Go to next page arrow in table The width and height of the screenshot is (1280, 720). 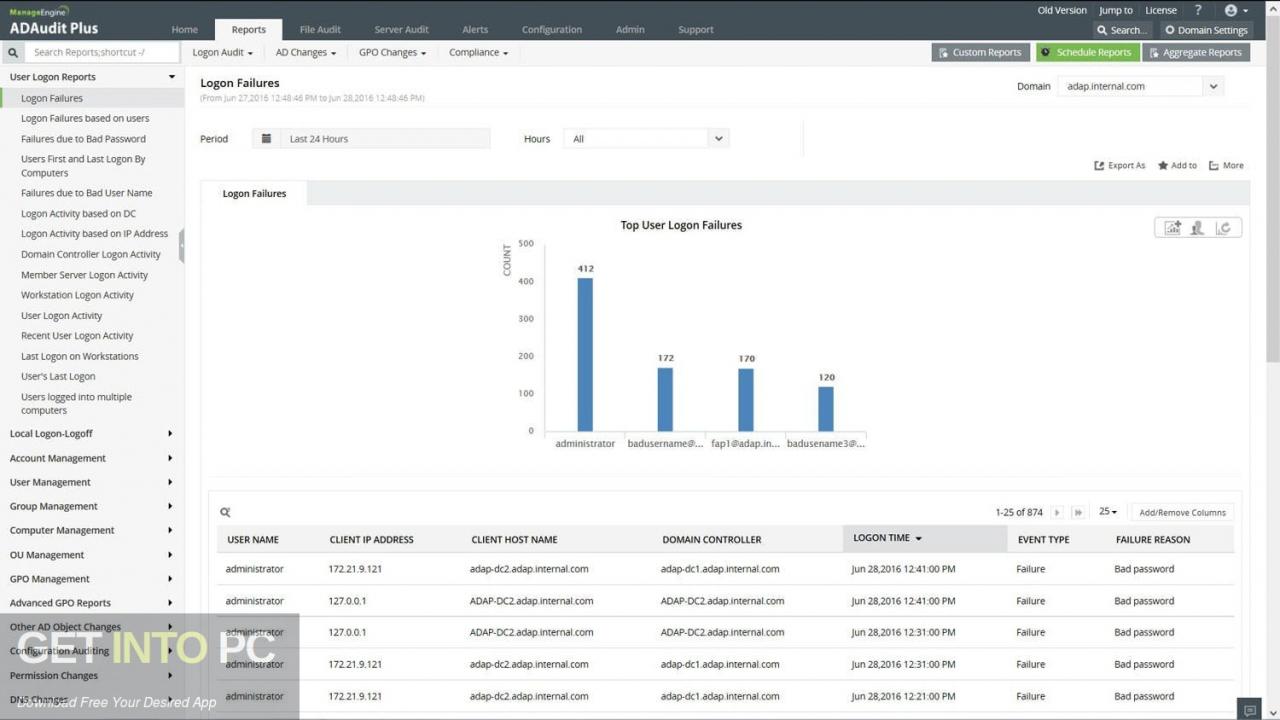coord(1057,512)
